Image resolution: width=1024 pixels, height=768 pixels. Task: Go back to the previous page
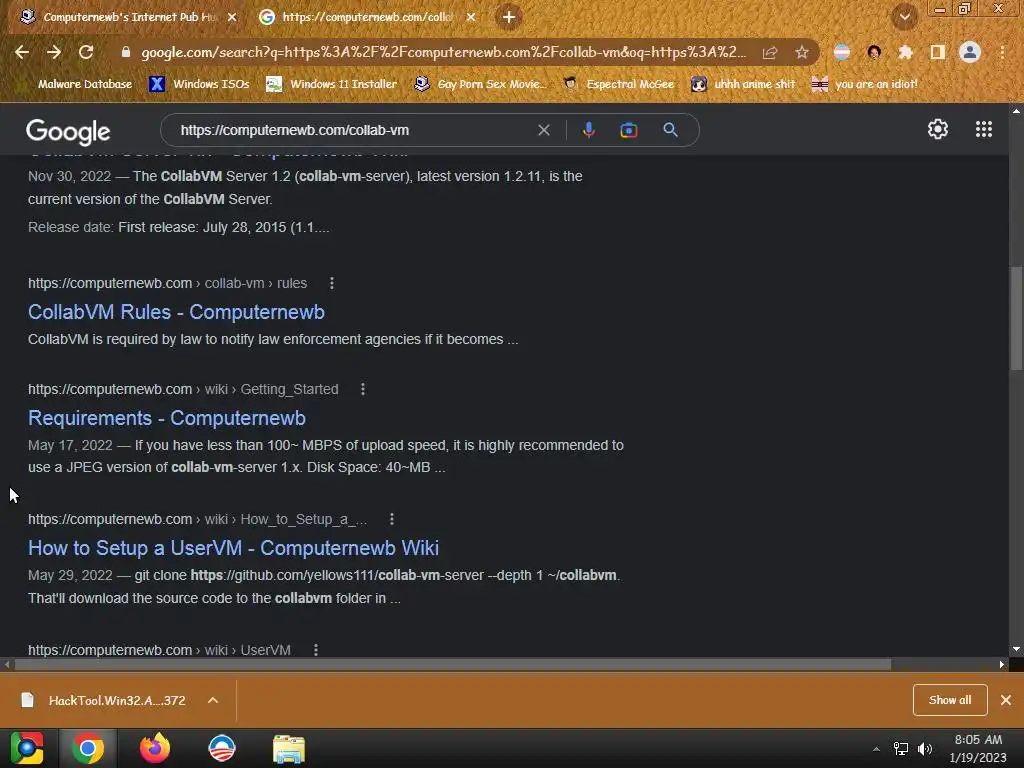tap(22, 52)
